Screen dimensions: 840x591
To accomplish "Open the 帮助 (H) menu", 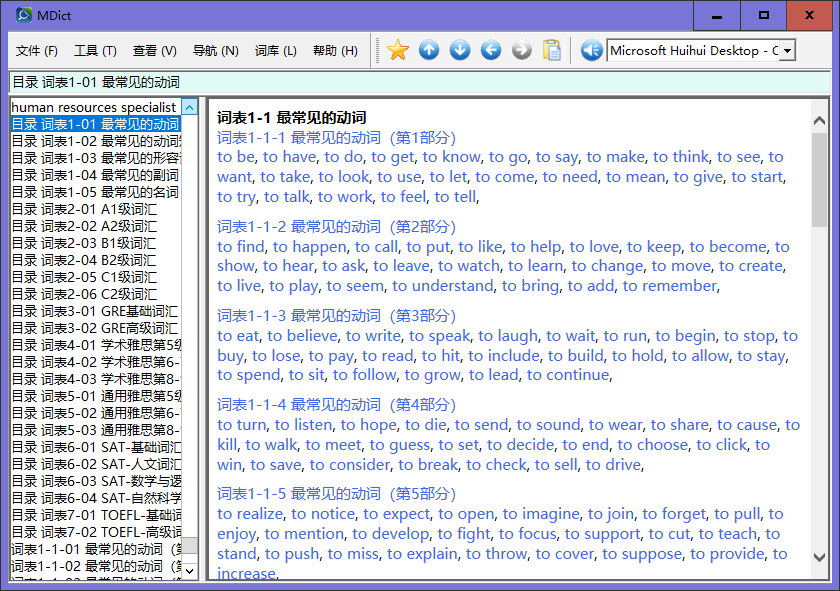I will click(335, 51).
